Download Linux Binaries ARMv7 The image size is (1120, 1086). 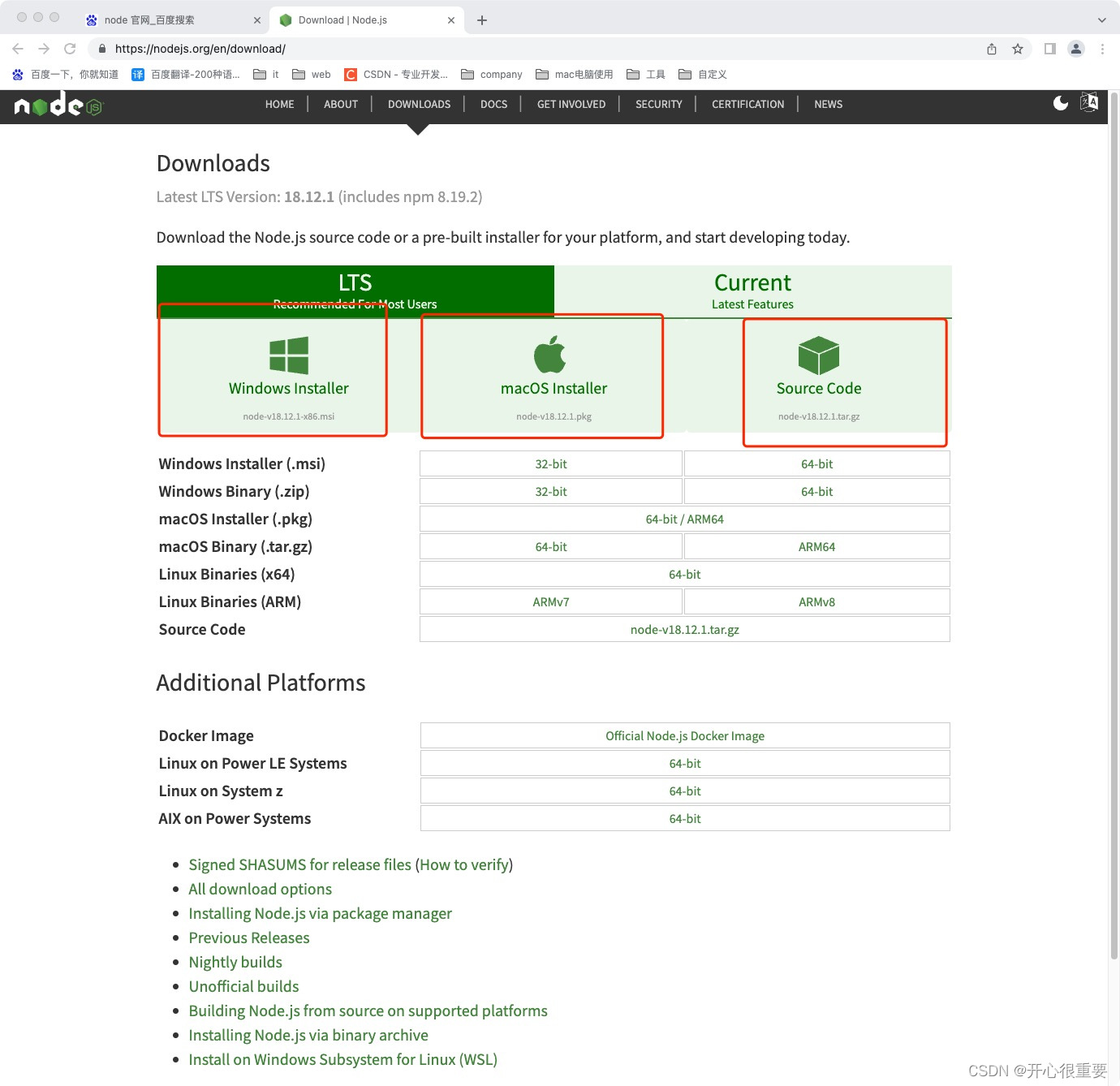click(551, 602)
